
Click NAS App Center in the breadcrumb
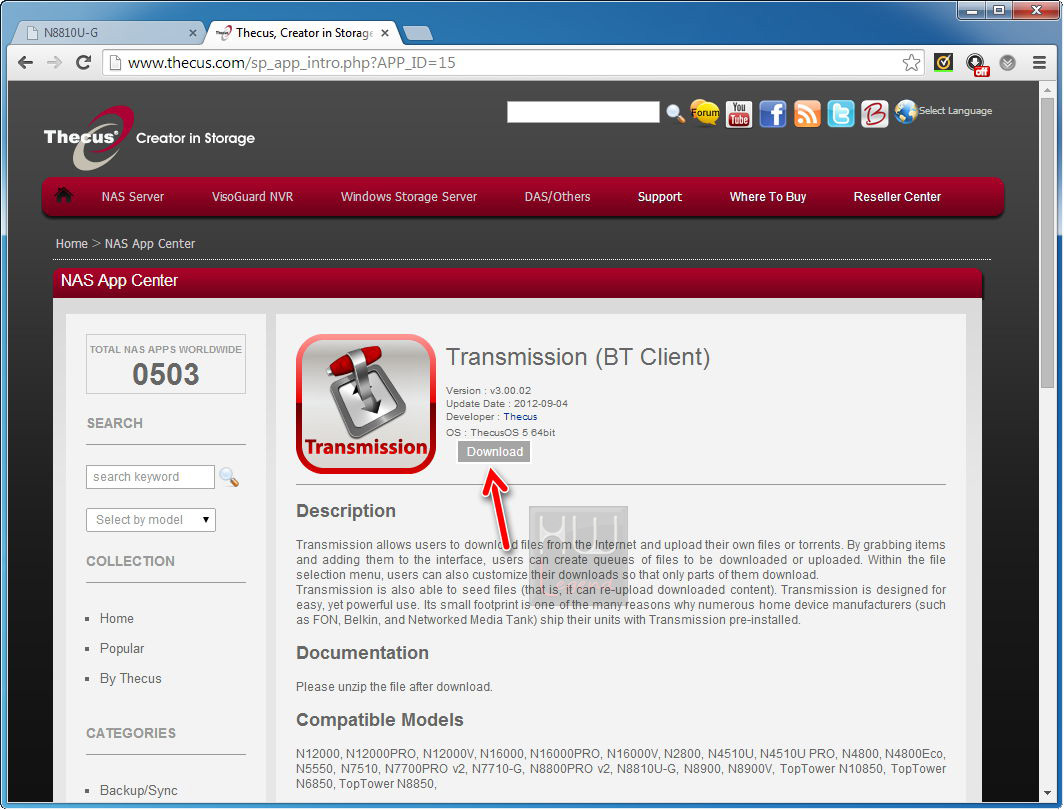(150, 244)
